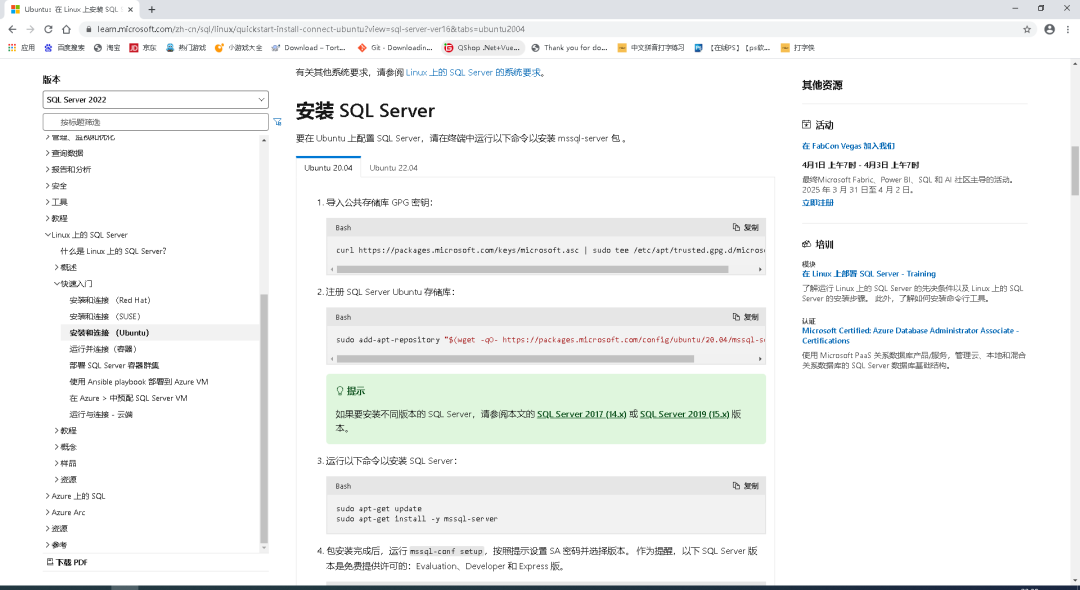Click the curl code block horizontal scrollbar
This screenshot has height=590, width=1080.
coord(532,269)
